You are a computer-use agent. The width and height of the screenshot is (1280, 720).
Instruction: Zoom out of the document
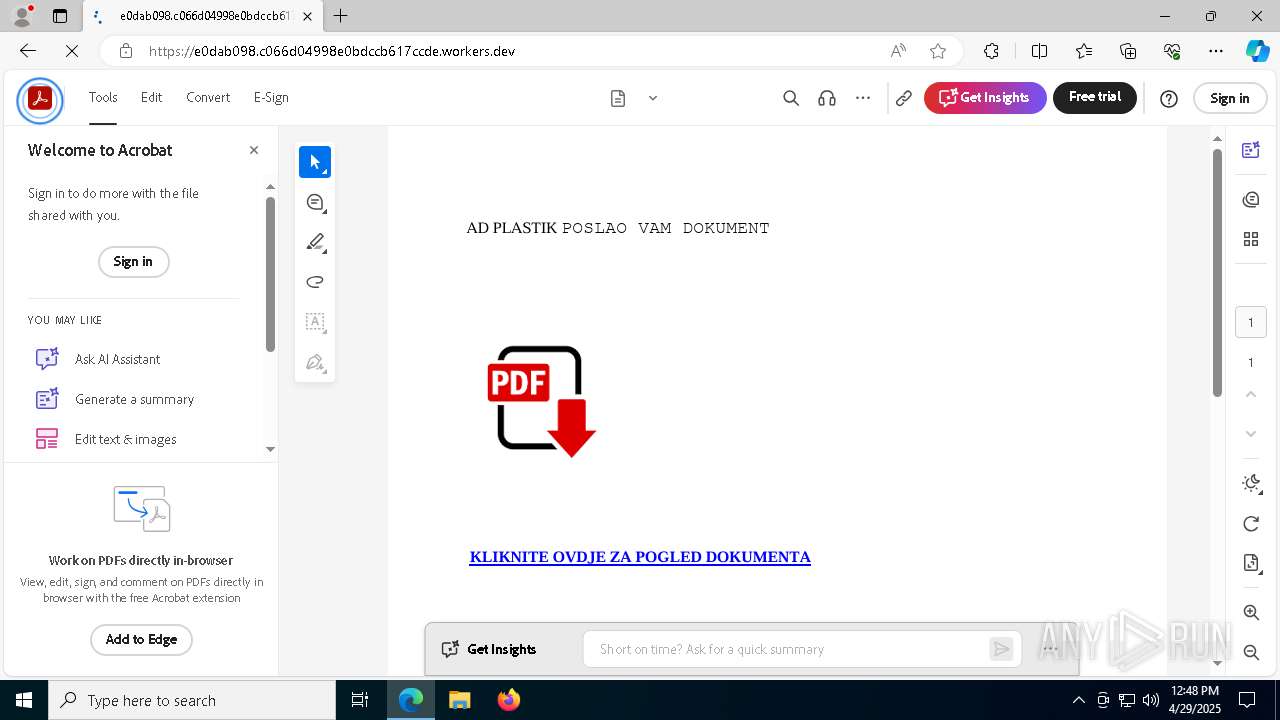tap(1251, 652)
